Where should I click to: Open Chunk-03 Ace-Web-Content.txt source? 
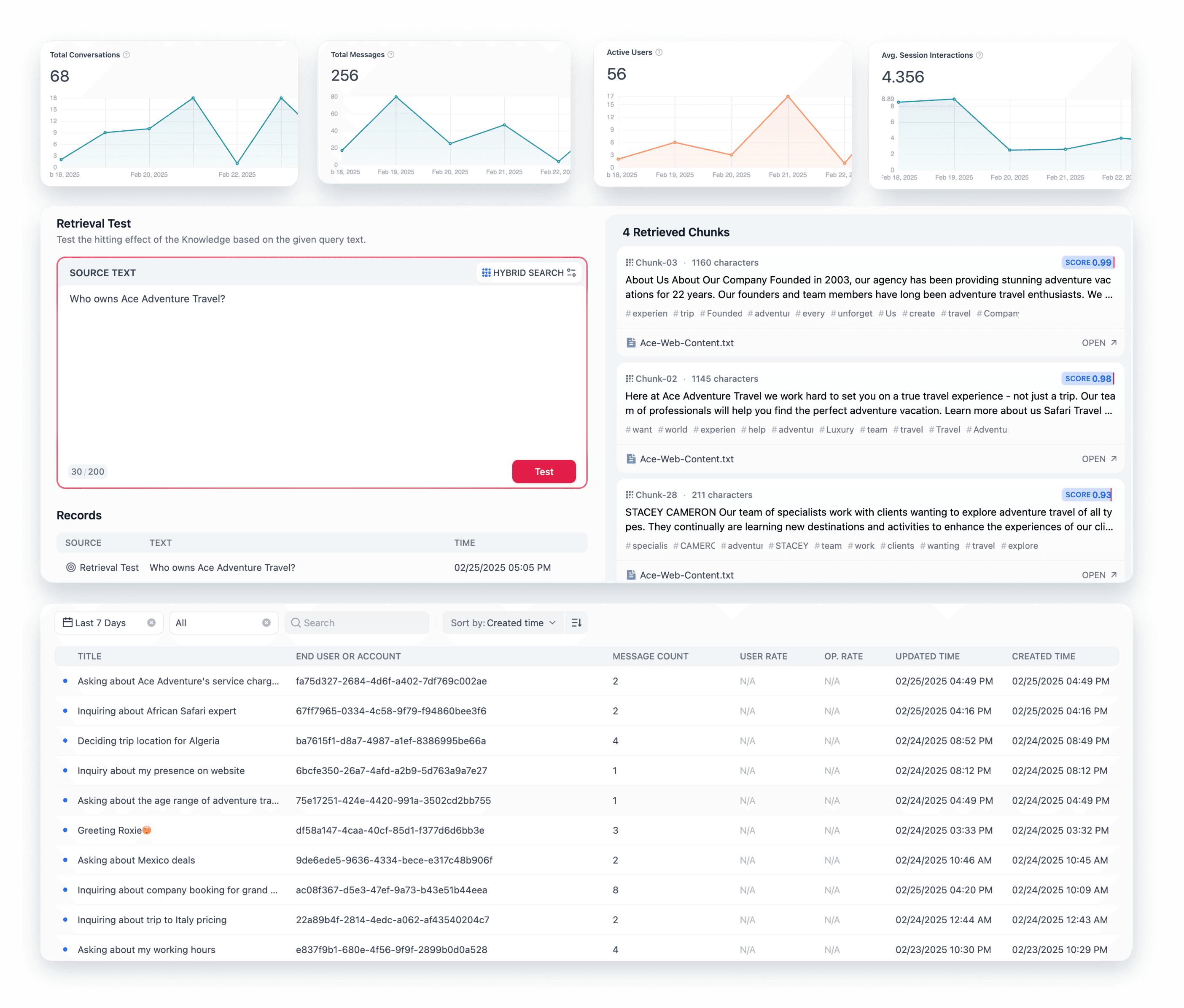pyautogui.click(x=1099, y=343)
